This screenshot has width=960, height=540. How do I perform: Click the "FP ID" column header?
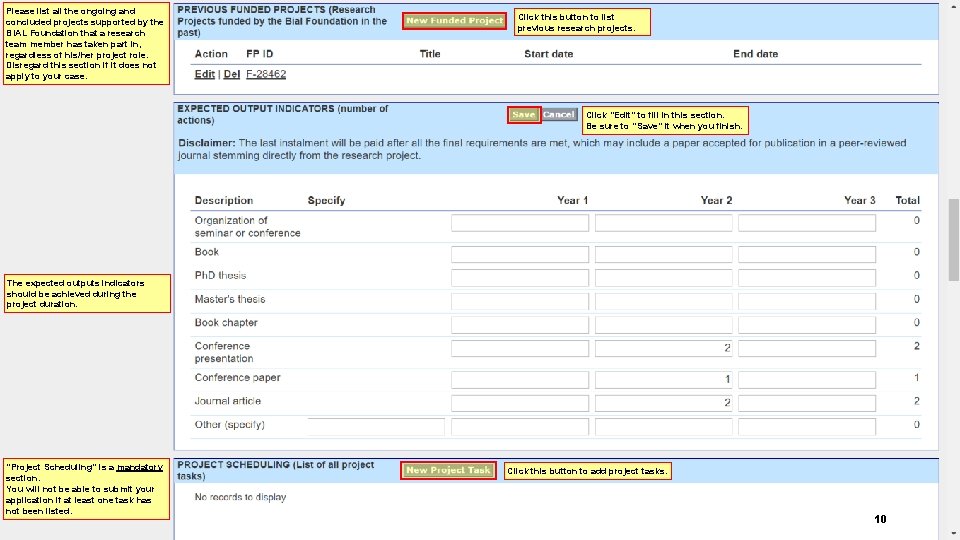point(260,54)
